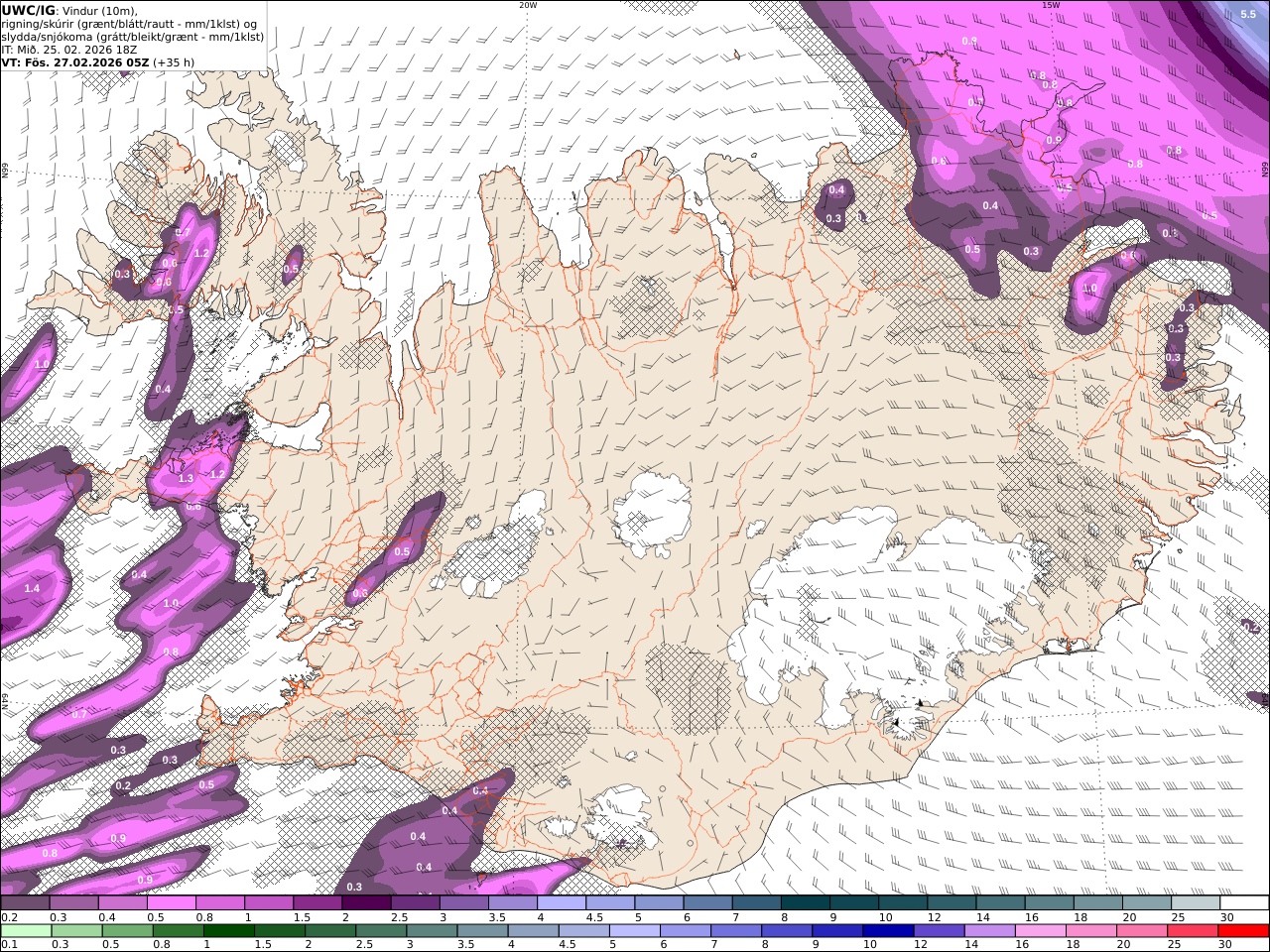Click the darkest purple top swatch between 2 and 2.5
1270x952 pixels.
click(366, 903)
